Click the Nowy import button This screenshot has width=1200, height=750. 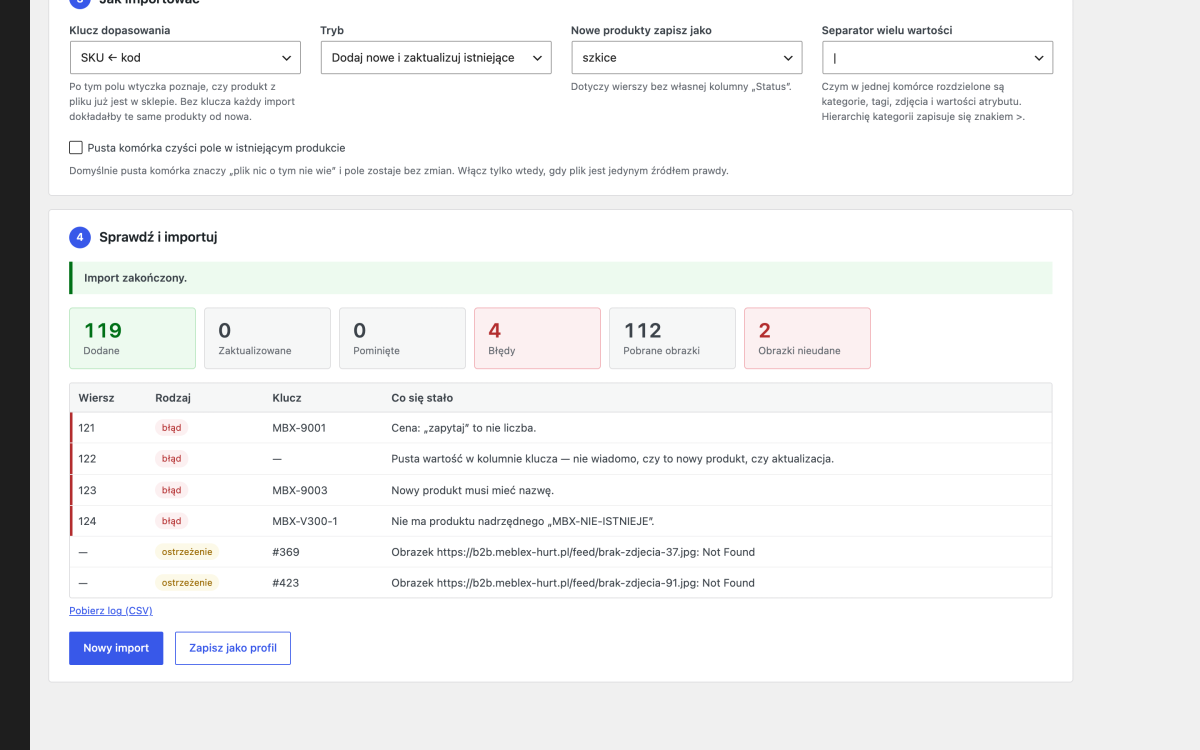[116, 648]
